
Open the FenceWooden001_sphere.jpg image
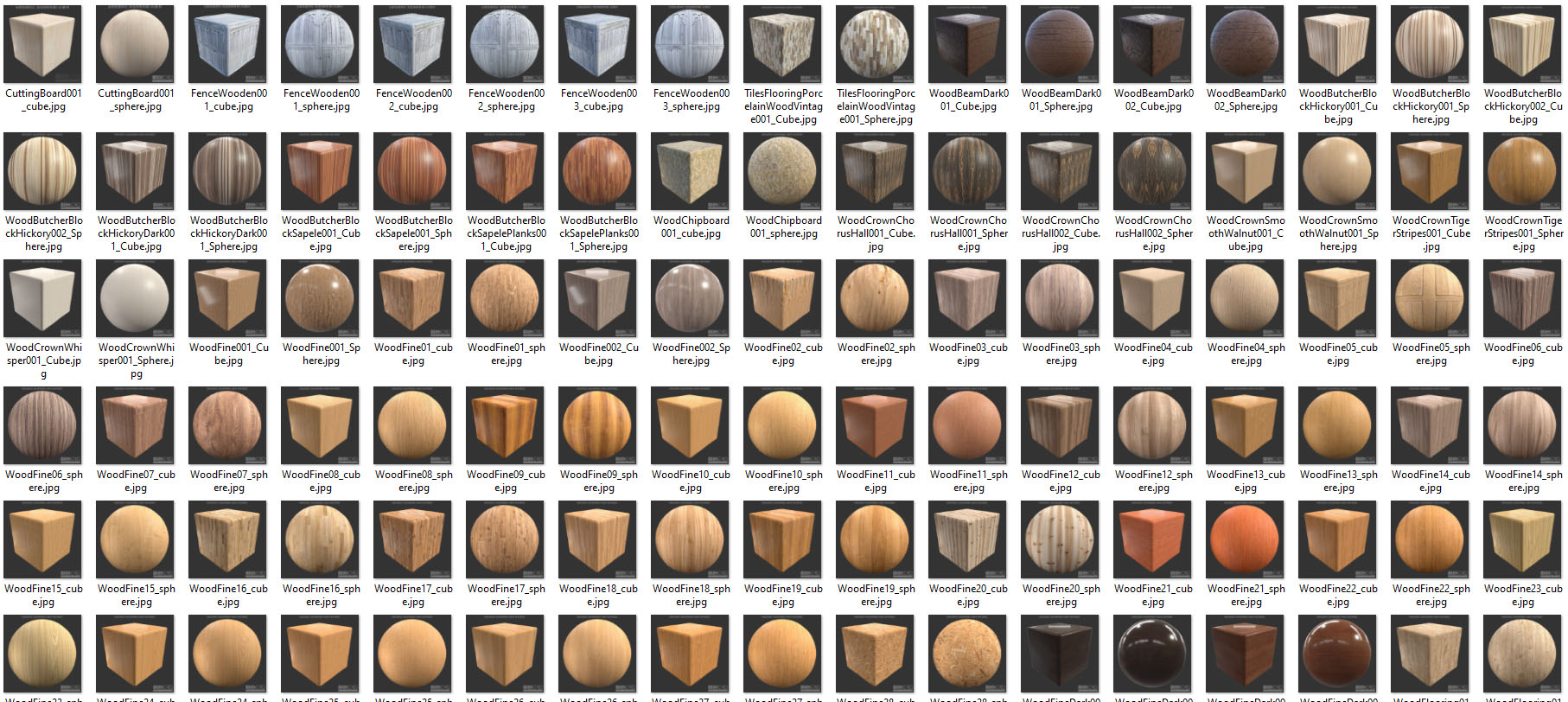pos(321,44)
